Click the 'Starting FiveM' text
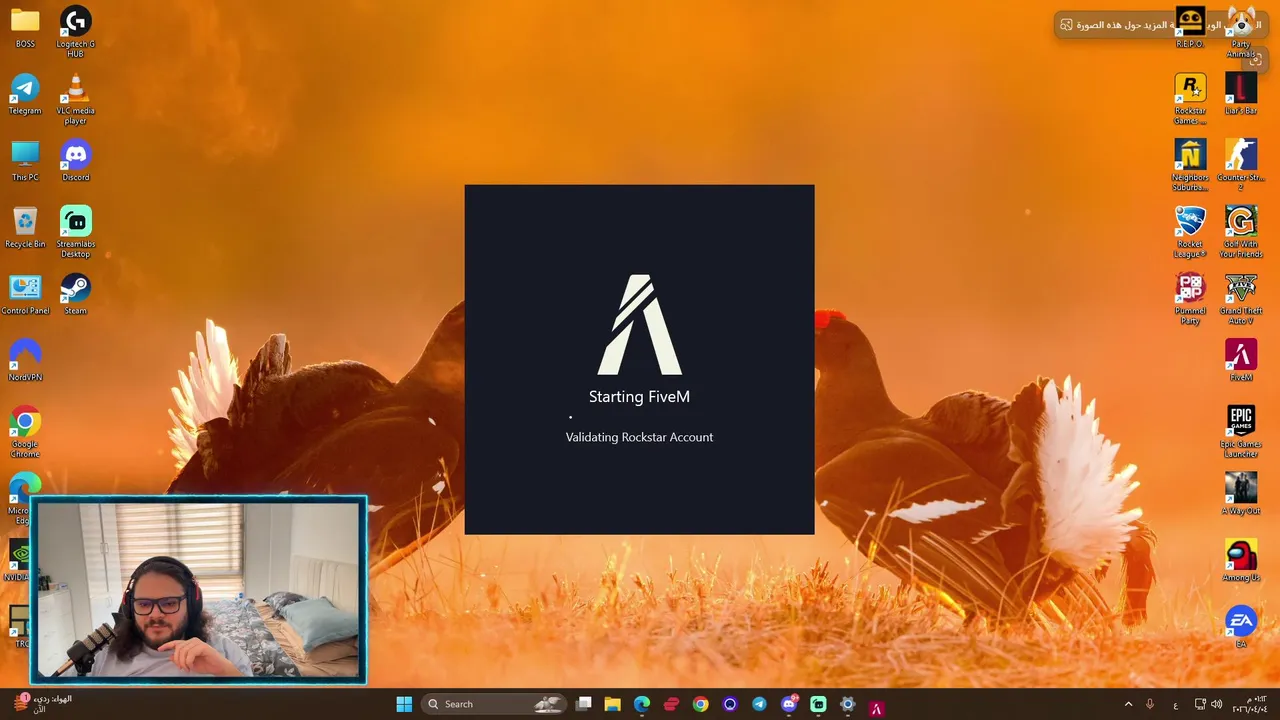The height and width of the screenshot is (720, 1280). point(640,397)
